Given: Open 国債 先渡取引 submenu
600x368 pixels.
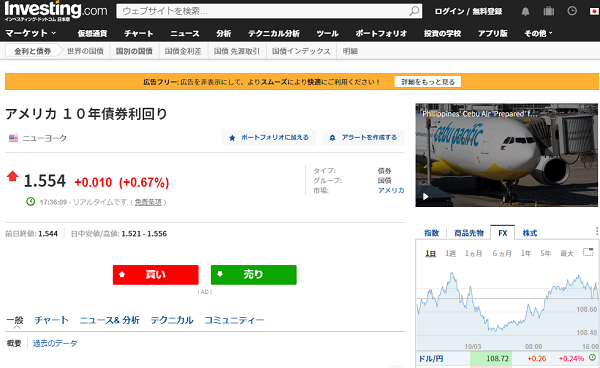Looking at the screenshot, I should click(x=237, y=51).
